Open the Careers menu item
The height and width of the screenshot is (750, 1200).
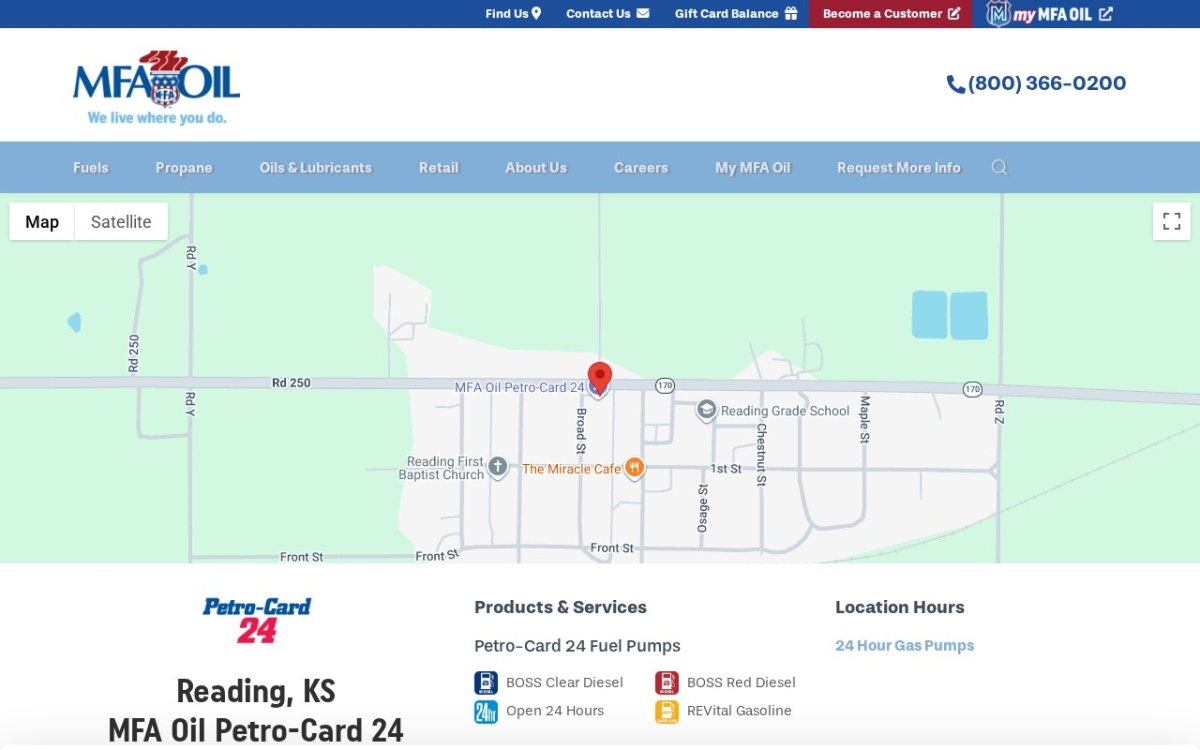click(x=641, y=167)
